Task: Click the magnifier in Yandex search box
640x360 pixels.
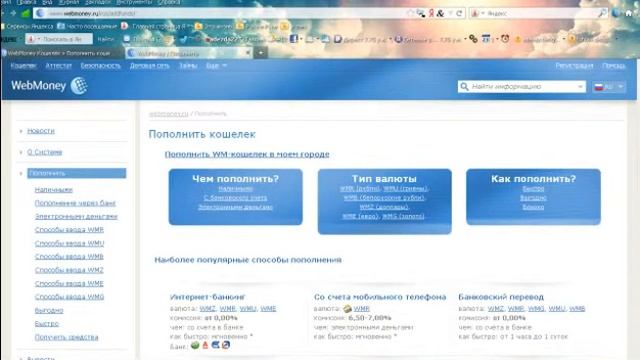Action: click(x=602, y=13)
